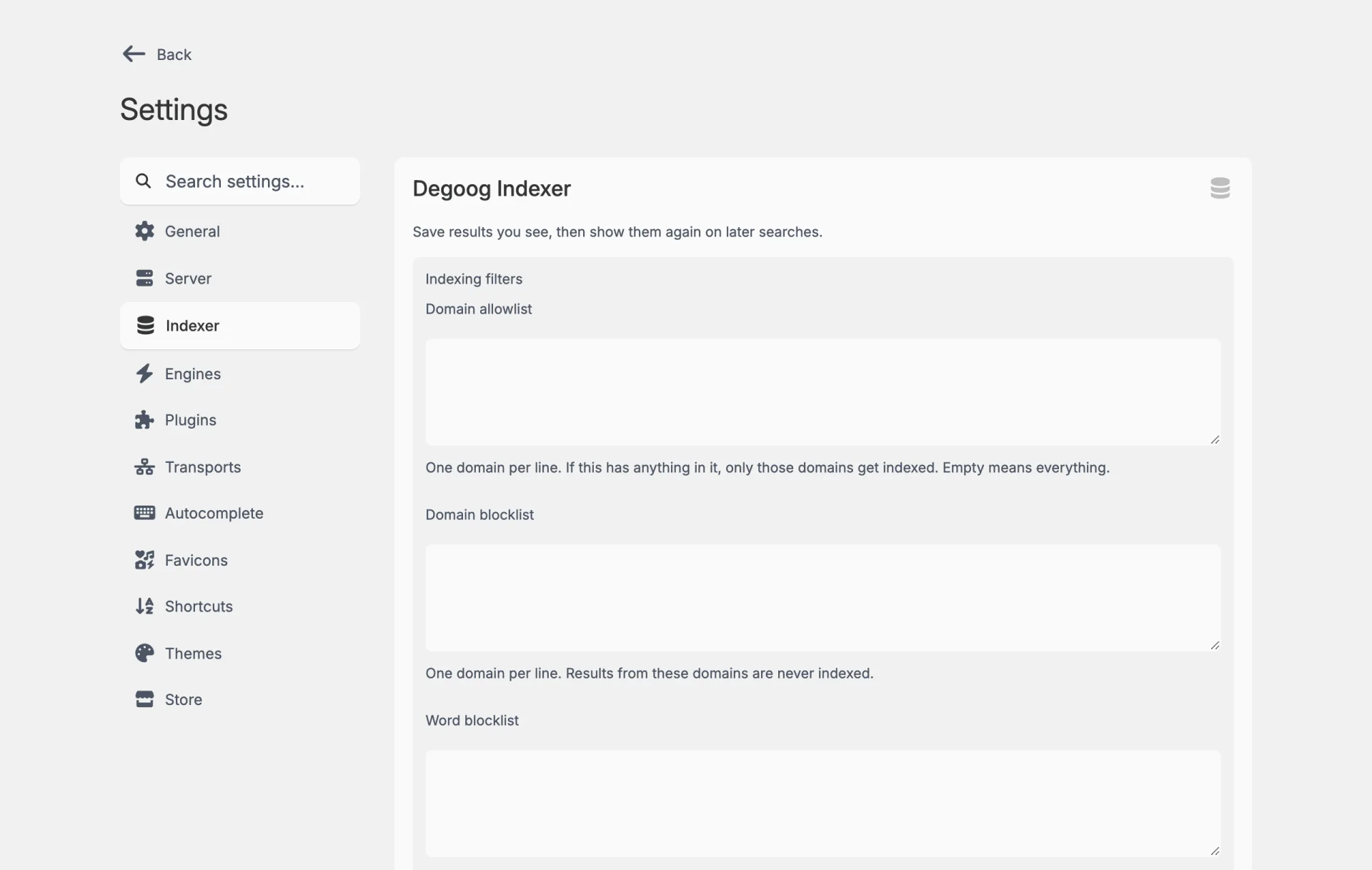Click the Shortcuts sort icon
Image resolution: width=1372 pixels, height=870 pixels.
(144, 606)
